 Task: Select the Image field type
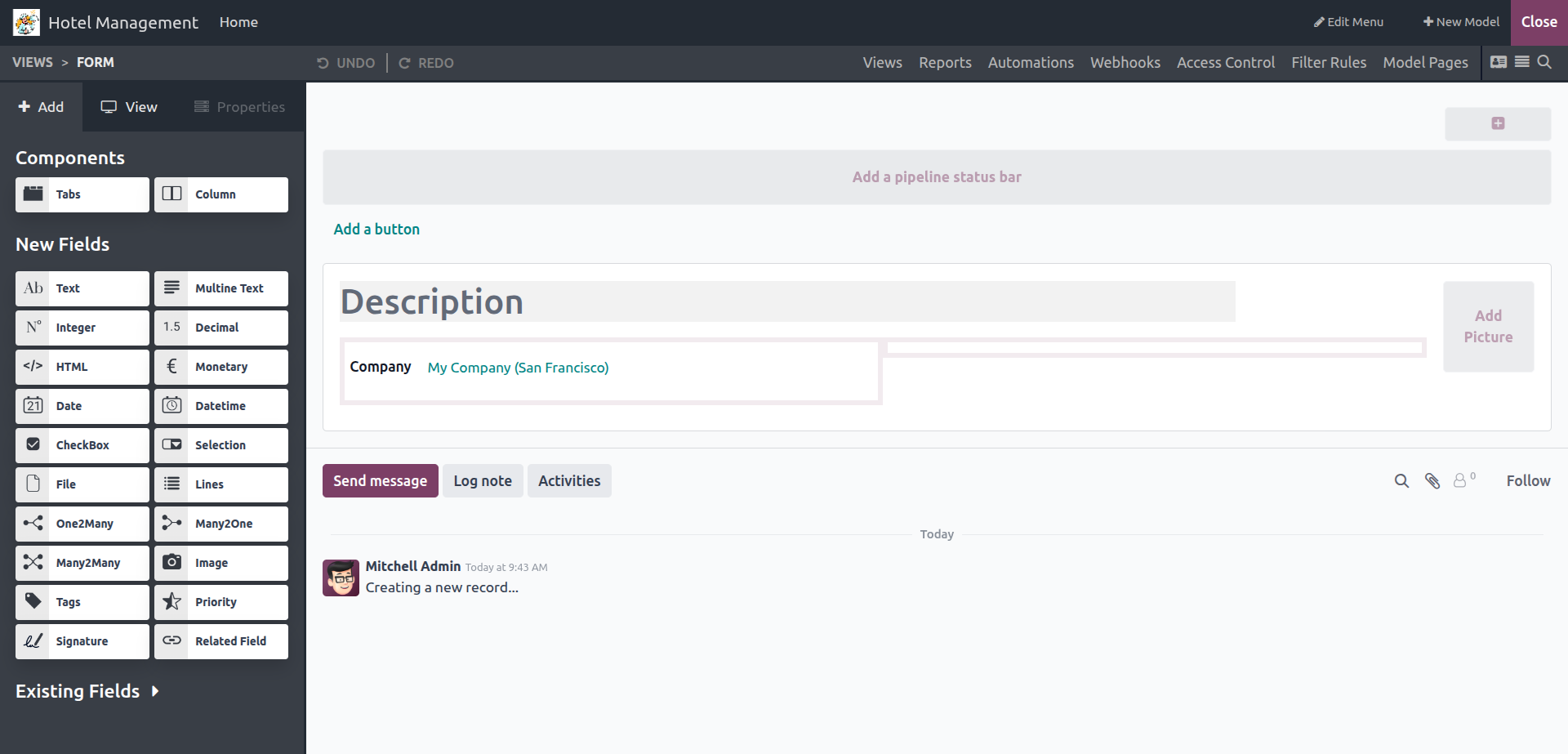coord(221,563)
